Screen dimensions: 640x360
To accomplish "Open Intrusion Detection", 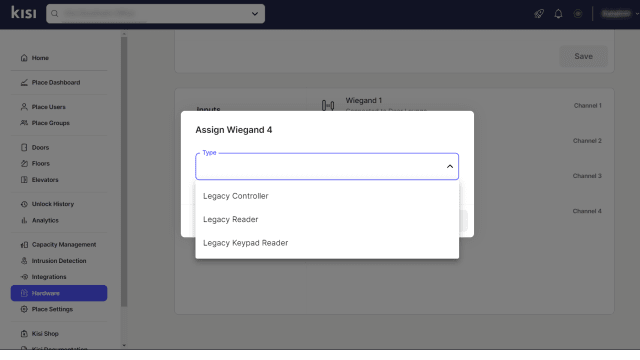I will point(59,261).
